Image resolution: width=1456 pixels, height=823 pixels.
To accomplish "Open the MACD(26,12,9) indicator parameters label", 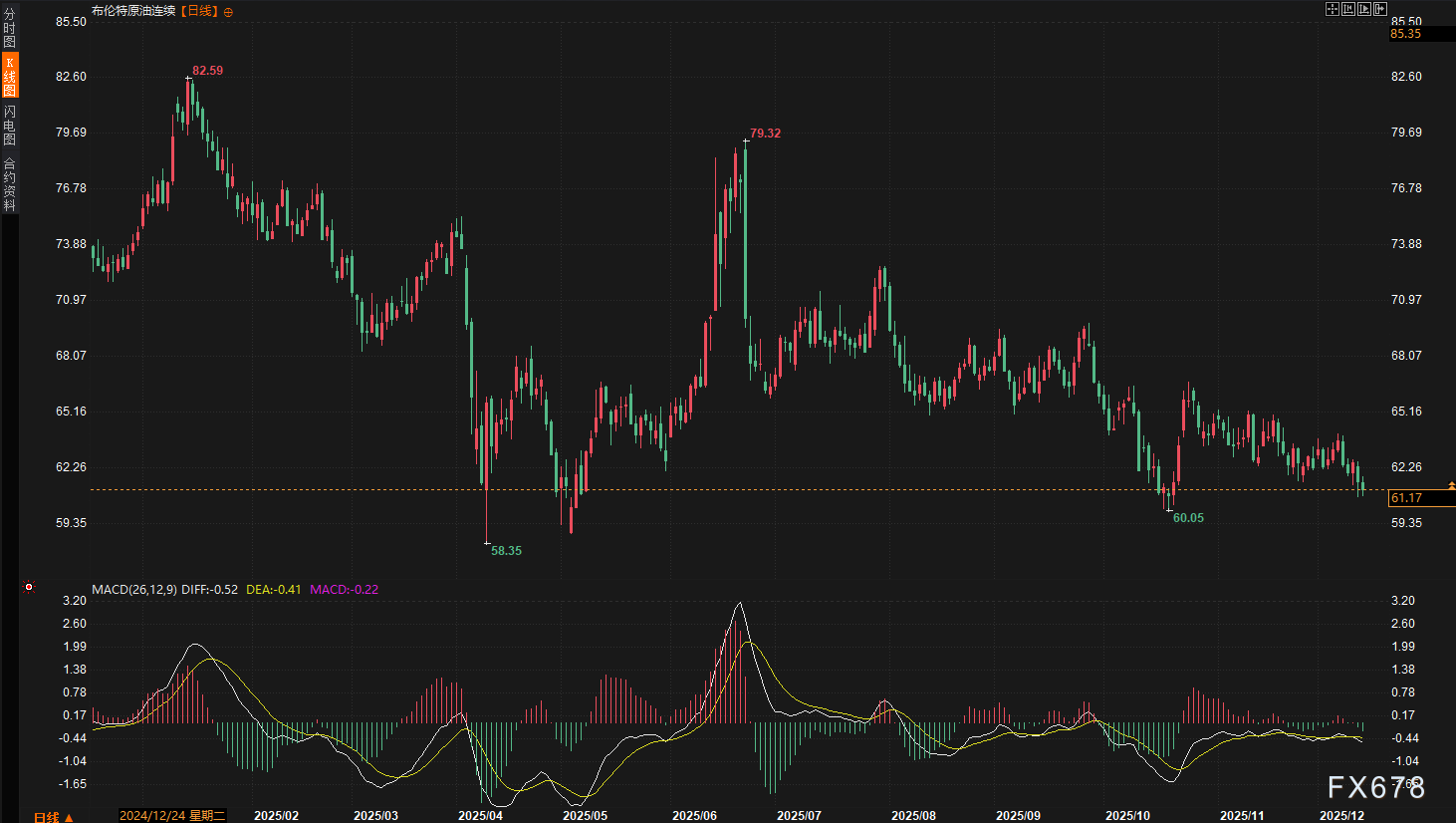I will tap(134, 590).
